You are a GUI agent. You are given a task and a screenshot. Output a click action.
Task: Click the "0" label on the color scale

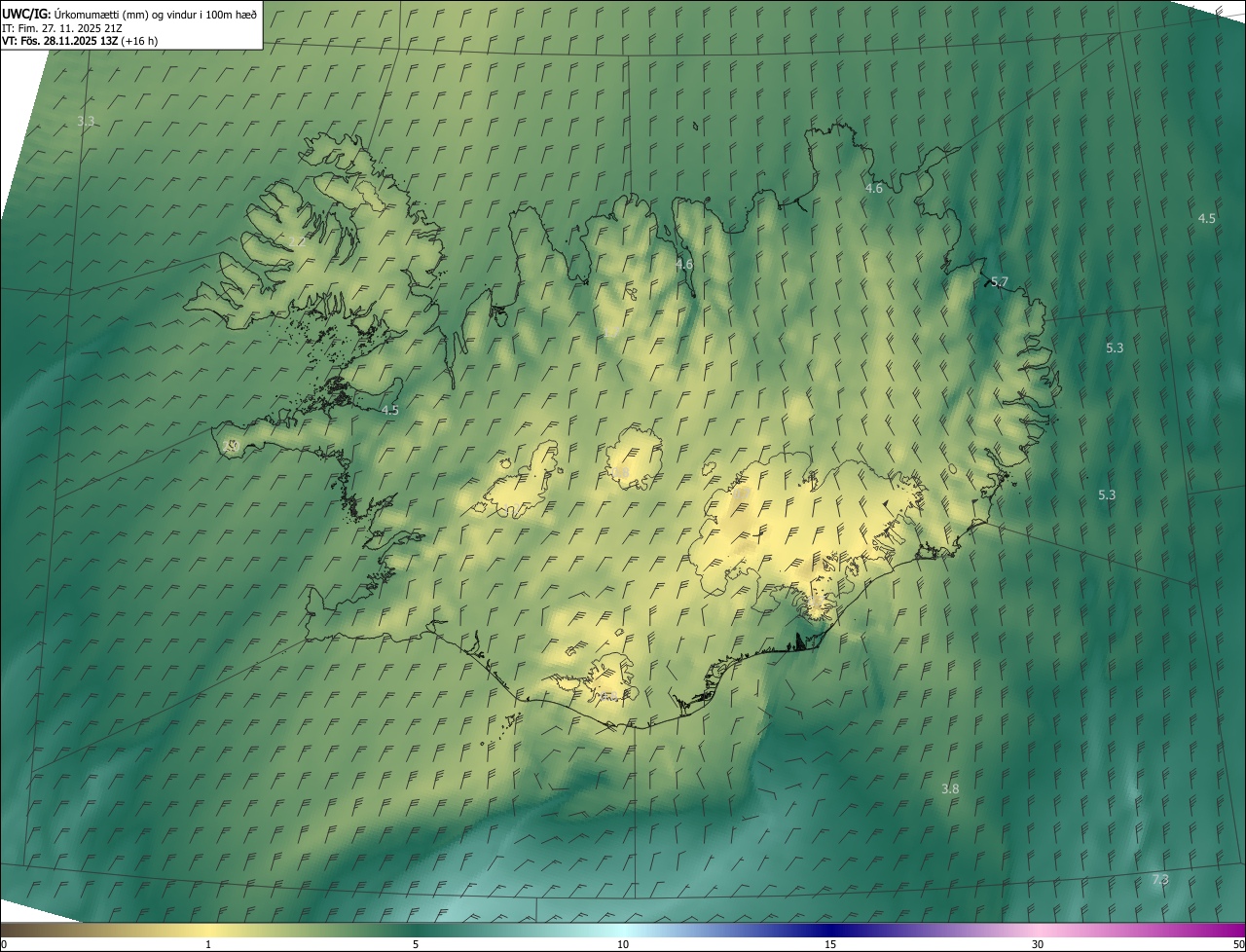tap(3, 944)
